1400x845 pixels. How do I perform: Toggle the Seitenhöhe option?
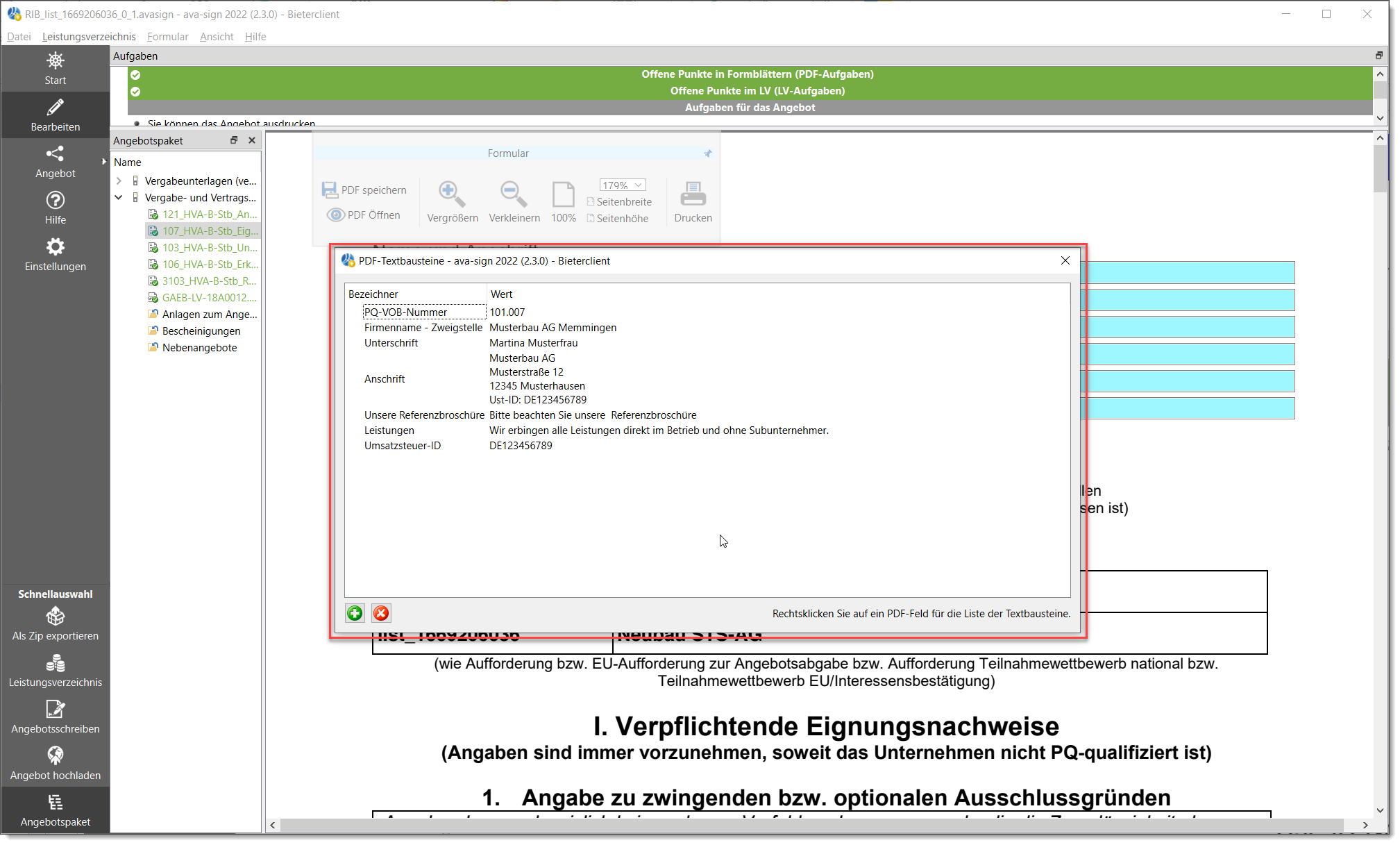coord(618,219)
